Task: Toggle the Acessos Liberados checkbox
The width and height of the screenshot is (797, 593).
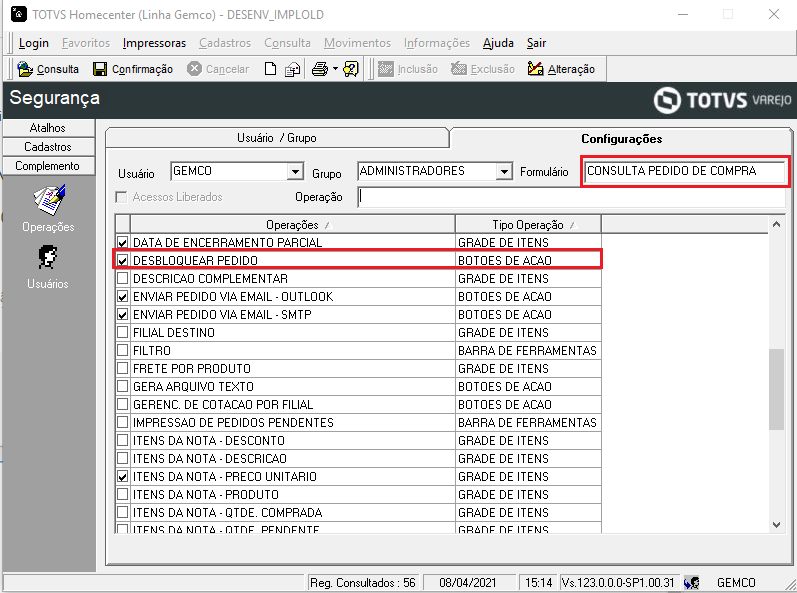Action: pos(121,197)
